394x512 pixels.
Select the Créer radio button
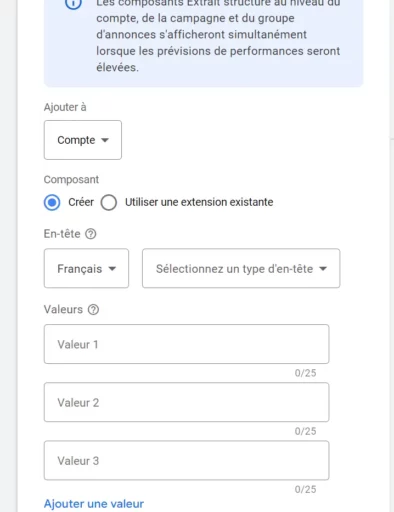[x=52, y=202]
